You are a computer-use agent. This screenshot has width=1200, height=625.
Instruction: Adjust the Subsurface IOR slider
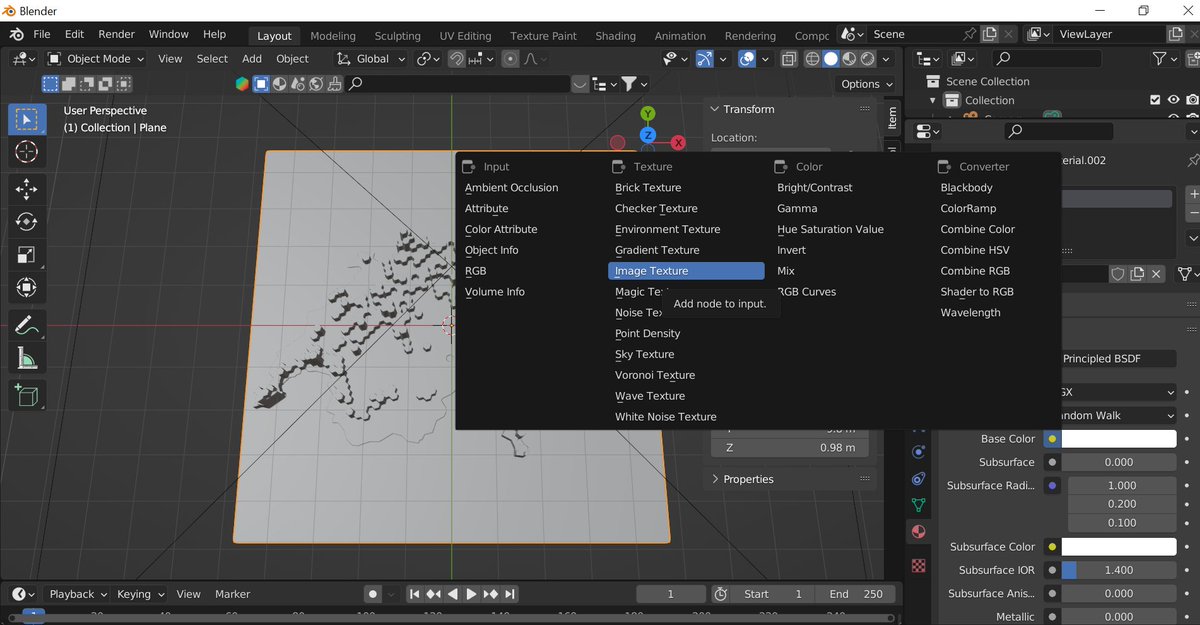coord(1118,570)
